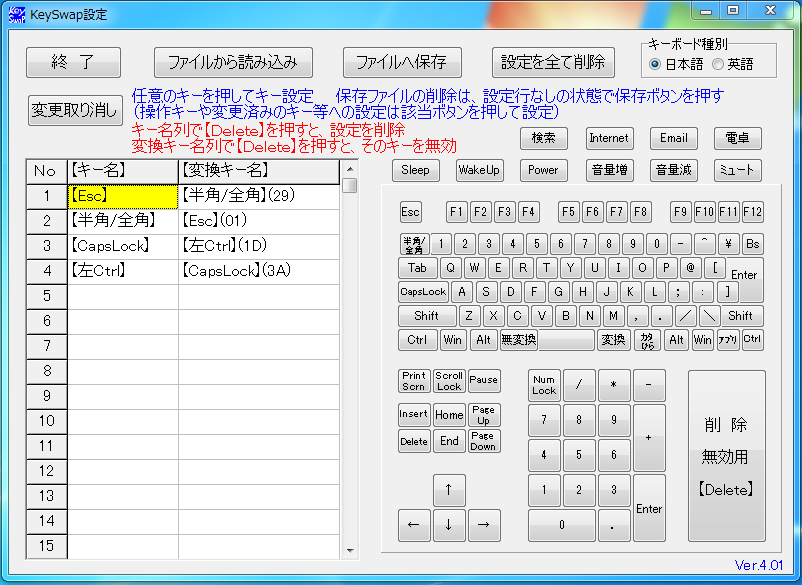802x585 pixels.
Task: Click the Print Scrn key
Action: (x=414, y=381)
